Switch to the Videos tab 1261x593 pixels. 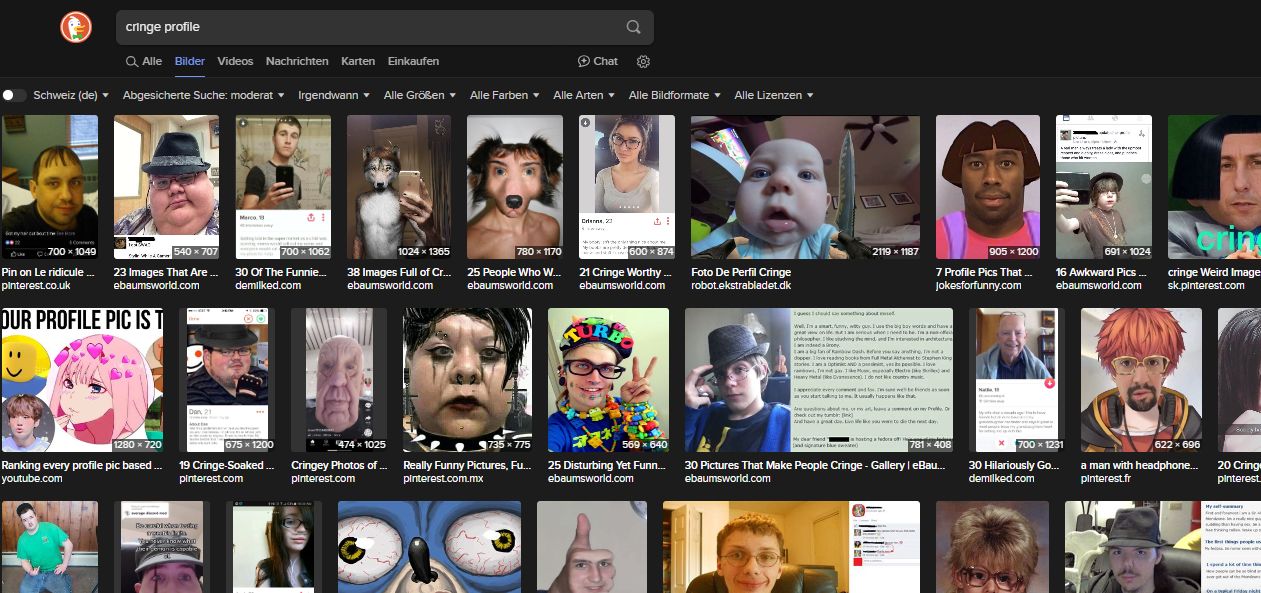235,61
